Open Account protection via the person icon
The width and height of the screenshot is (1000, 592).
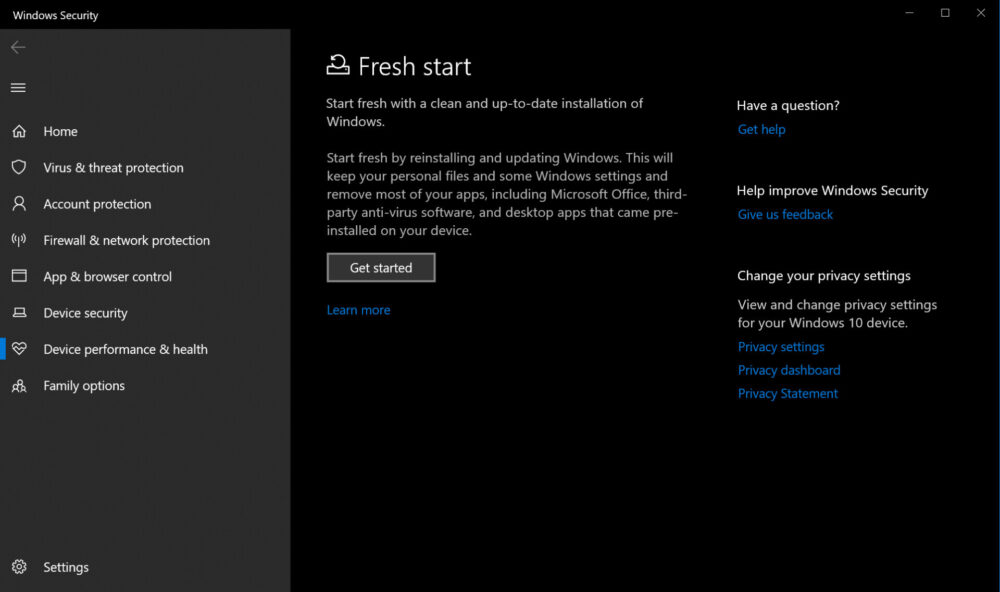[21, 204]
